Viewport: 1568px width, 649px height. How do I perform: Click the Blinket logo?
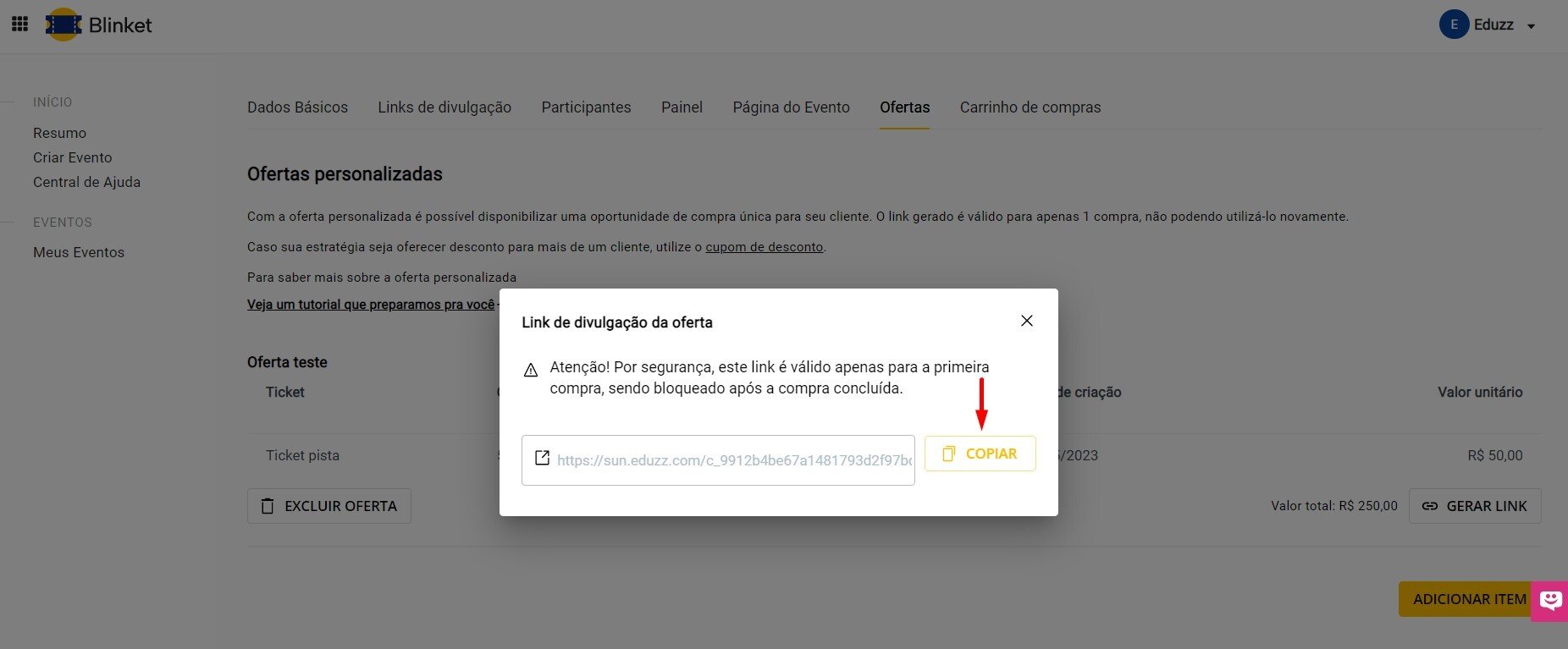tap(99, 25)
